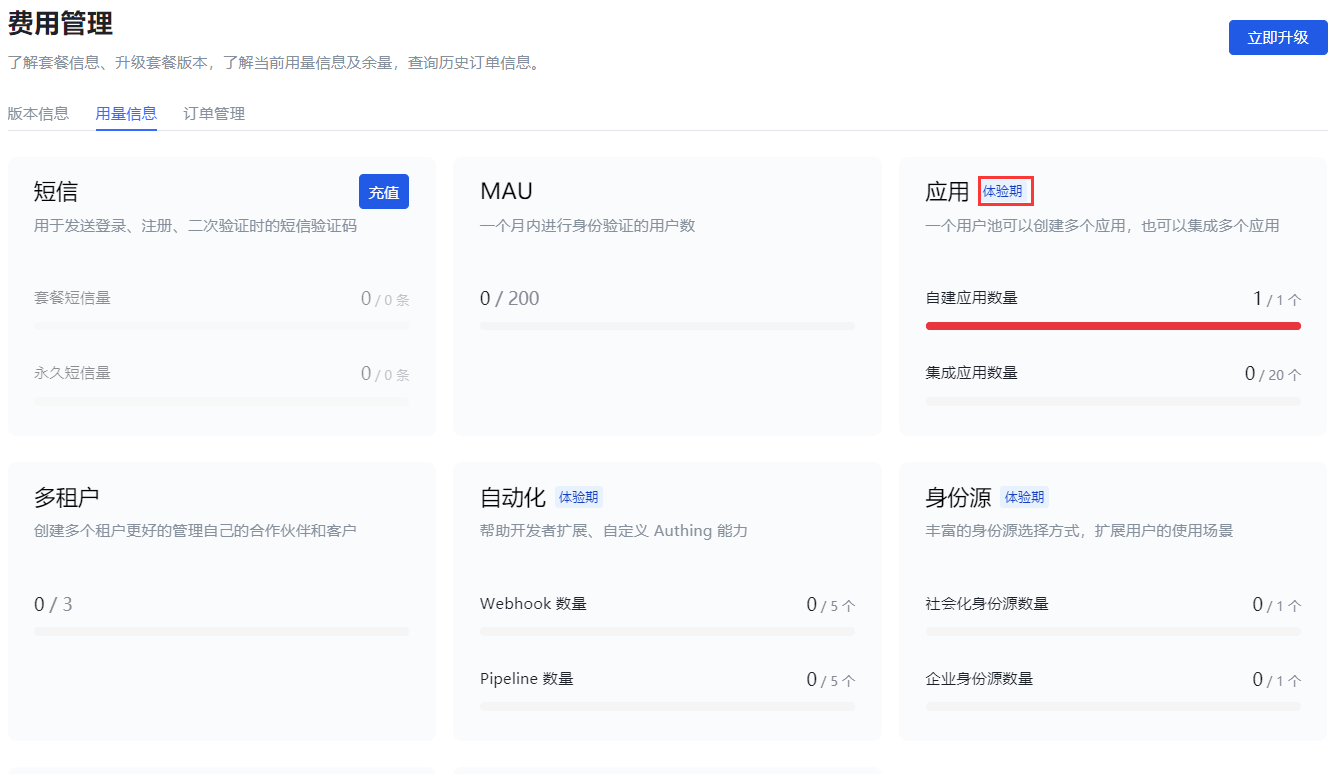Click the 套餐短信量 progress bar
Image resolution: width=1333 pixels, height=774 pixels.
coord(221,326)
